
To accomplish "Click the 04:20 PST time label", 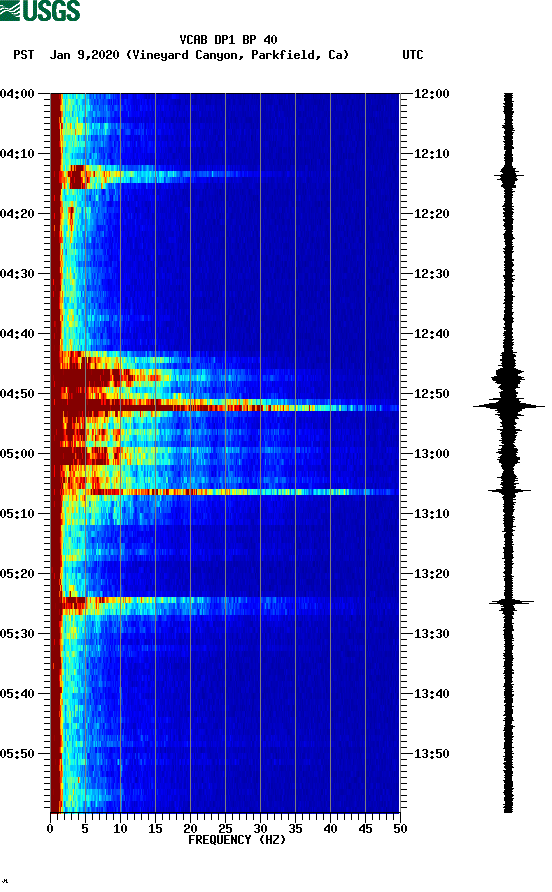I will (x=18, y=214).
